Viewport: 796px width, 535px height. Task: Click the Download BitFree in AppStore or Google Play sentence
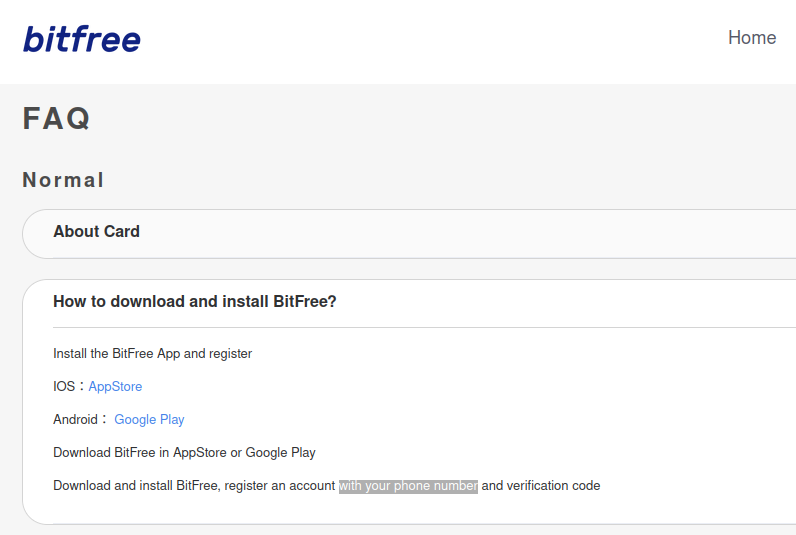coord(184,453)
